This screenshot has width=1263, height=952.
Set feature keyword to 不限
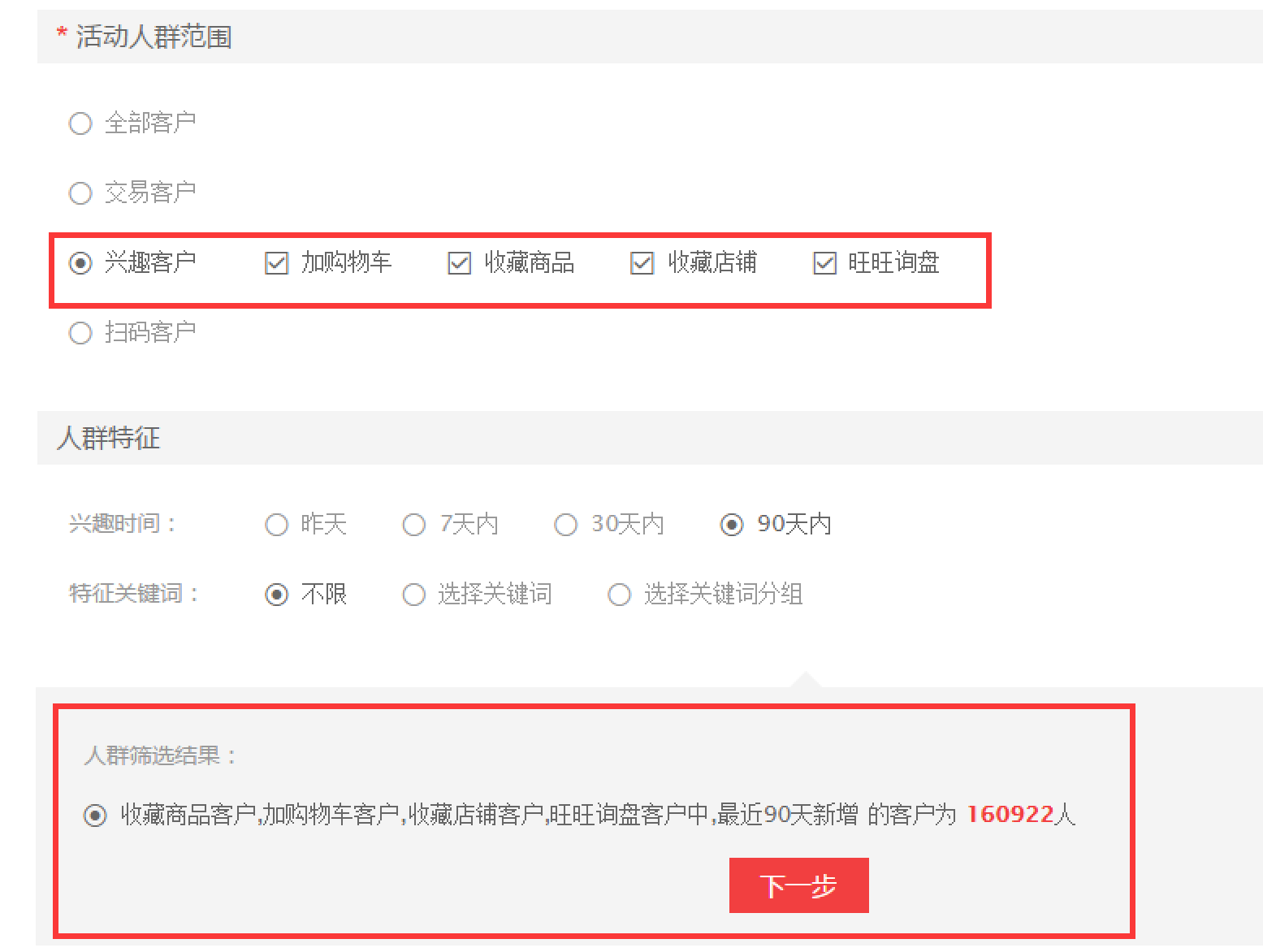click(277, 595)
